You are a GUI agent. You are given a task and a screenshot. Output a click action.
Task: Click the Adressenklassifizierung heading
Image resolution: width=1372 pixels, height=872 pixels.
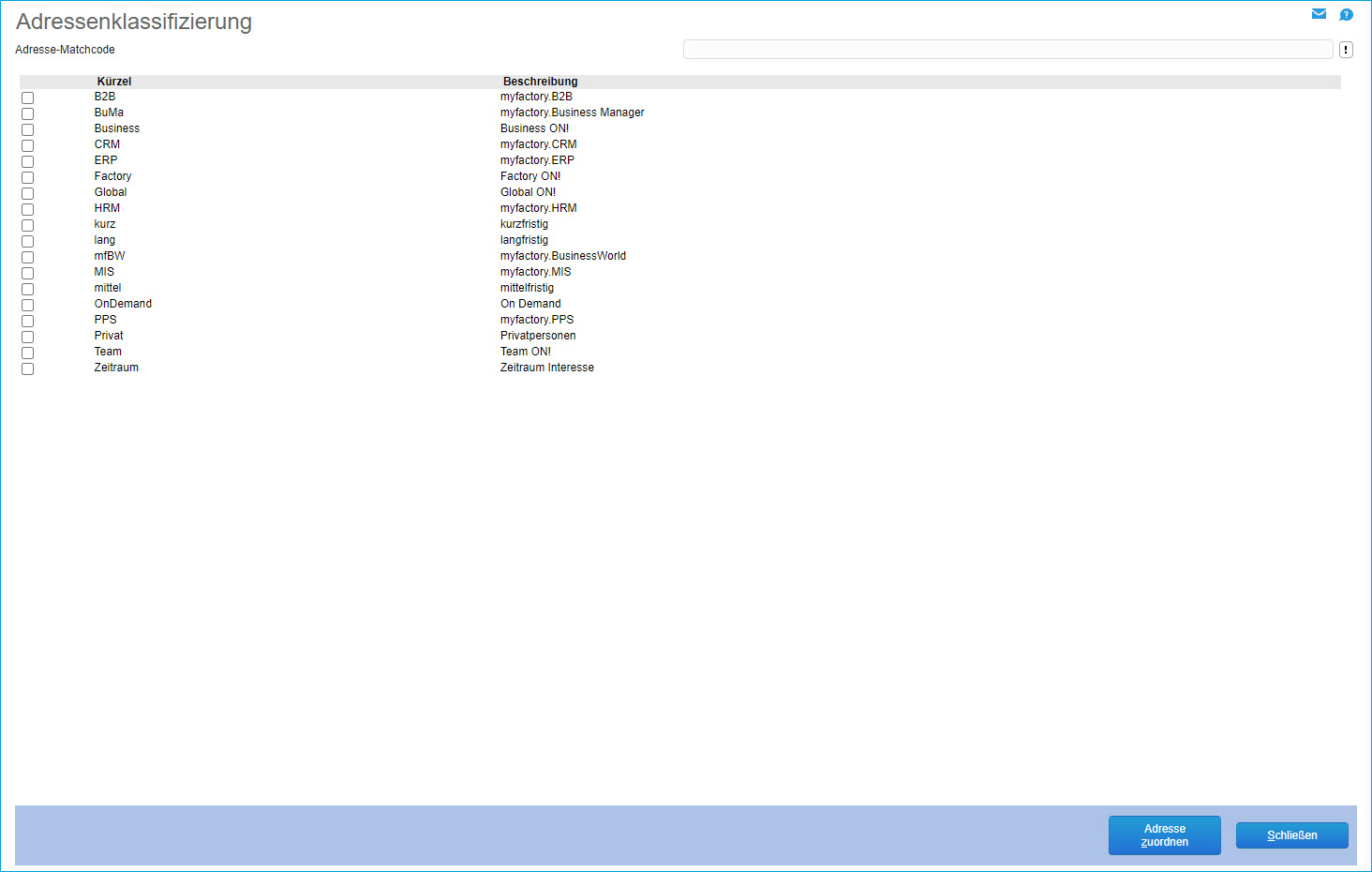(134, 22)
